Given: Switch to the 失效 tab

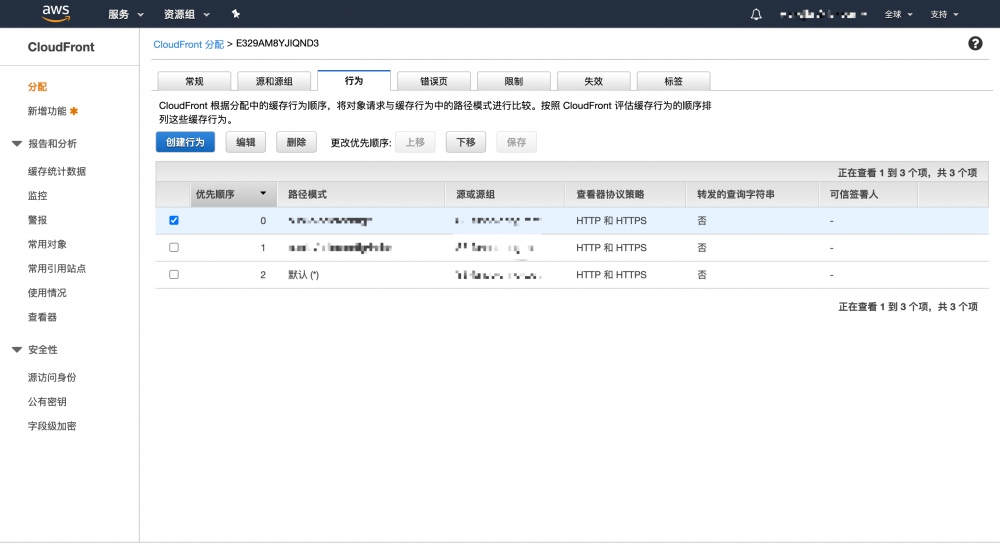Looking at the screenshot, I should click(594, 81).
